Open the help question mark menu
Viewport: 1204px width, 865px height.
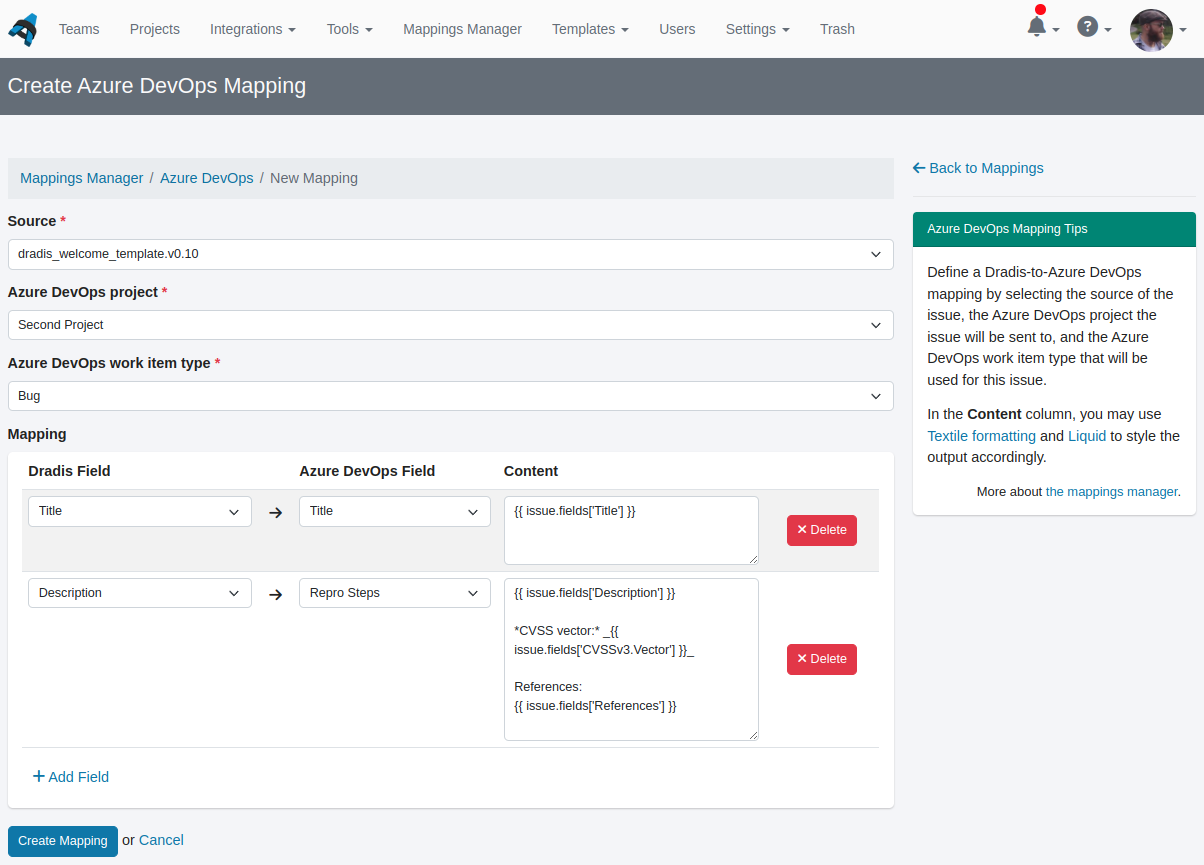click(1094, 28)
